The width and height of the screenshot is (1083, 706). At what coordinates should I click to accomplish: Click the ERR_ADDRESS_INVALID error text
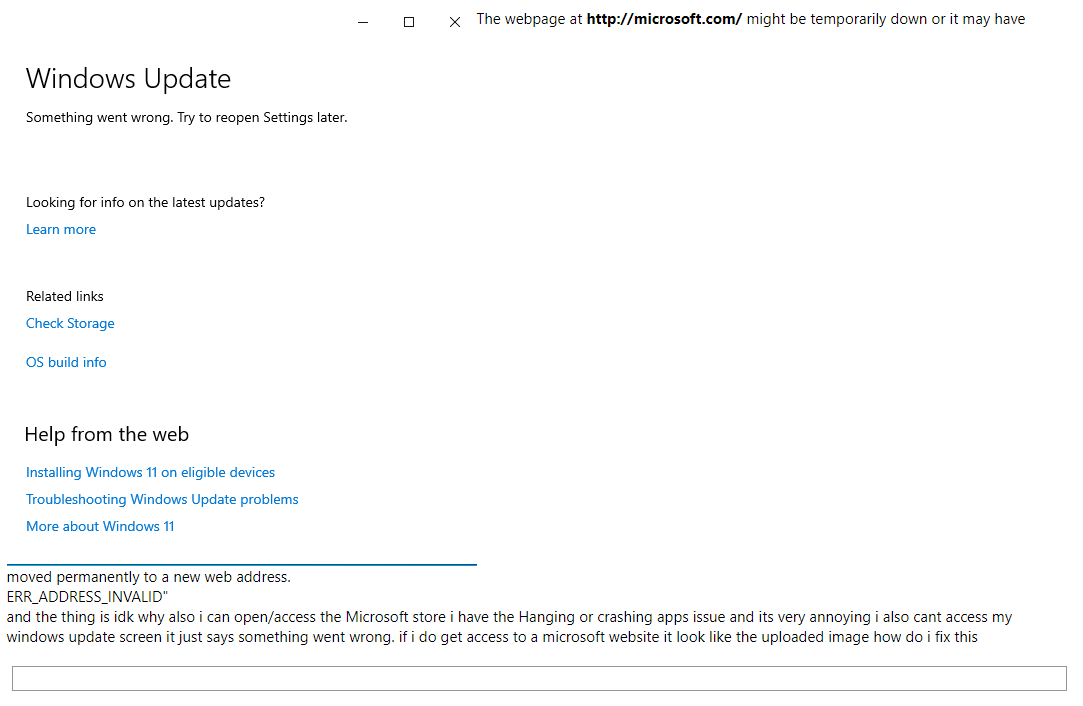click(87, 597)
